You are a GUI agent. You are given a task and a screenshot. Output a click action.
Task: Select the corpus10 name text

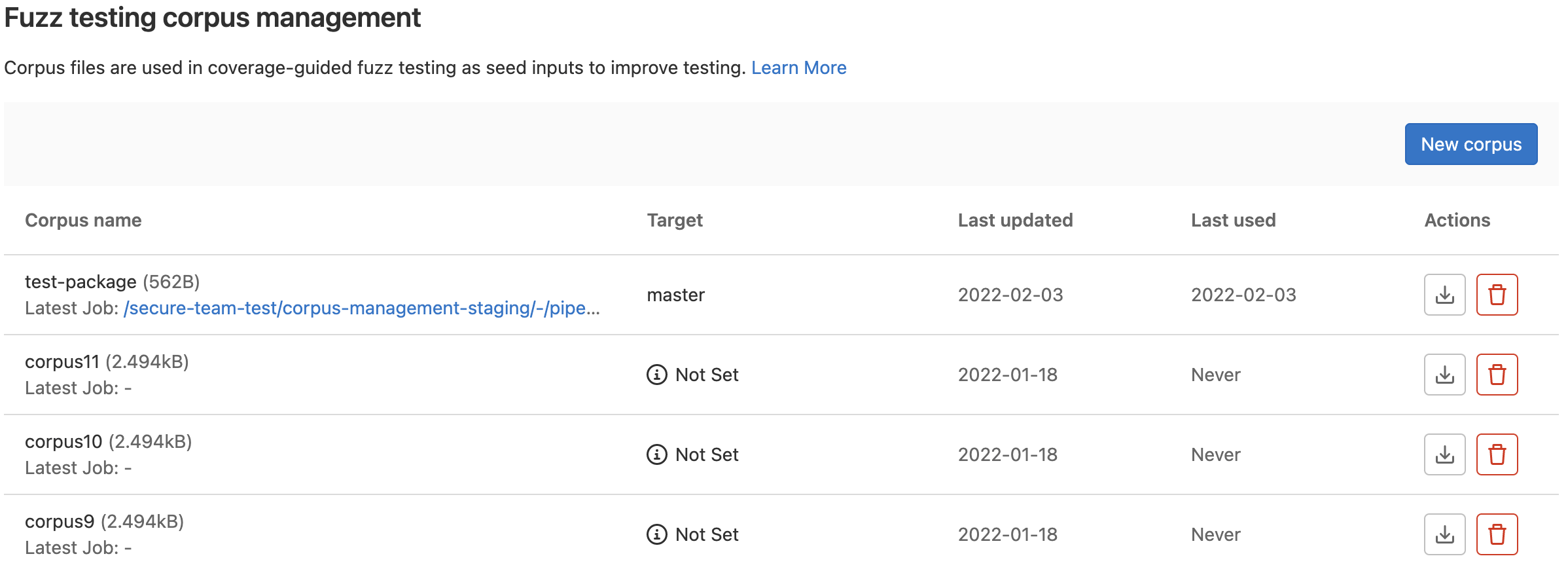[x=63, y=441]
